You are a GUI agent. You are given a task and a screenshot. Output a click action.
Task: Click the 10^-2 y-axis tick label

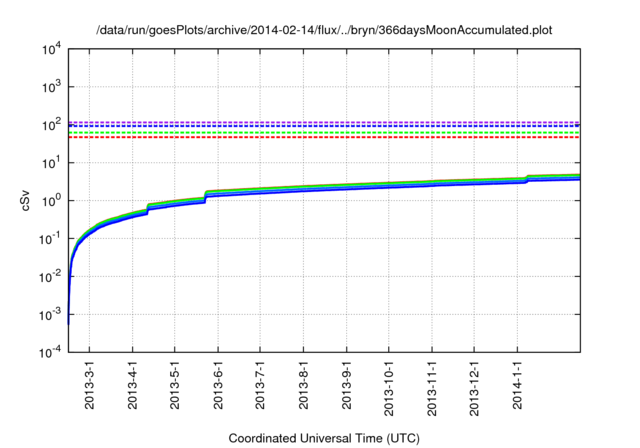click(49, 277)
